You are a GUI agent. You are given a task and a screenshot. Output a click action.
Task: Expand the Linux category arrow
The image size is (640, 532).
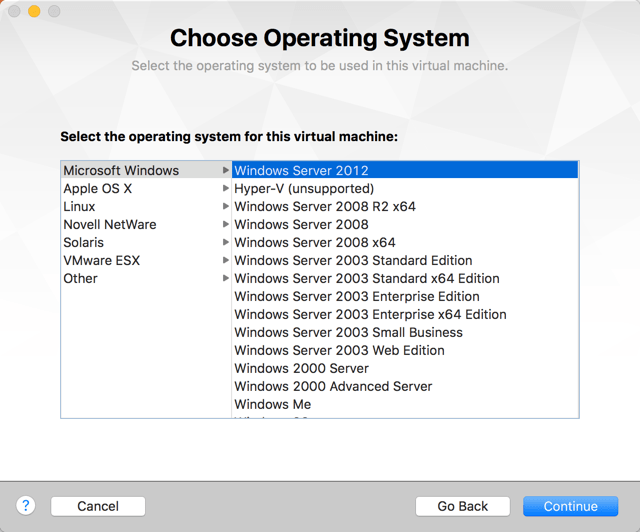point(226,207)
